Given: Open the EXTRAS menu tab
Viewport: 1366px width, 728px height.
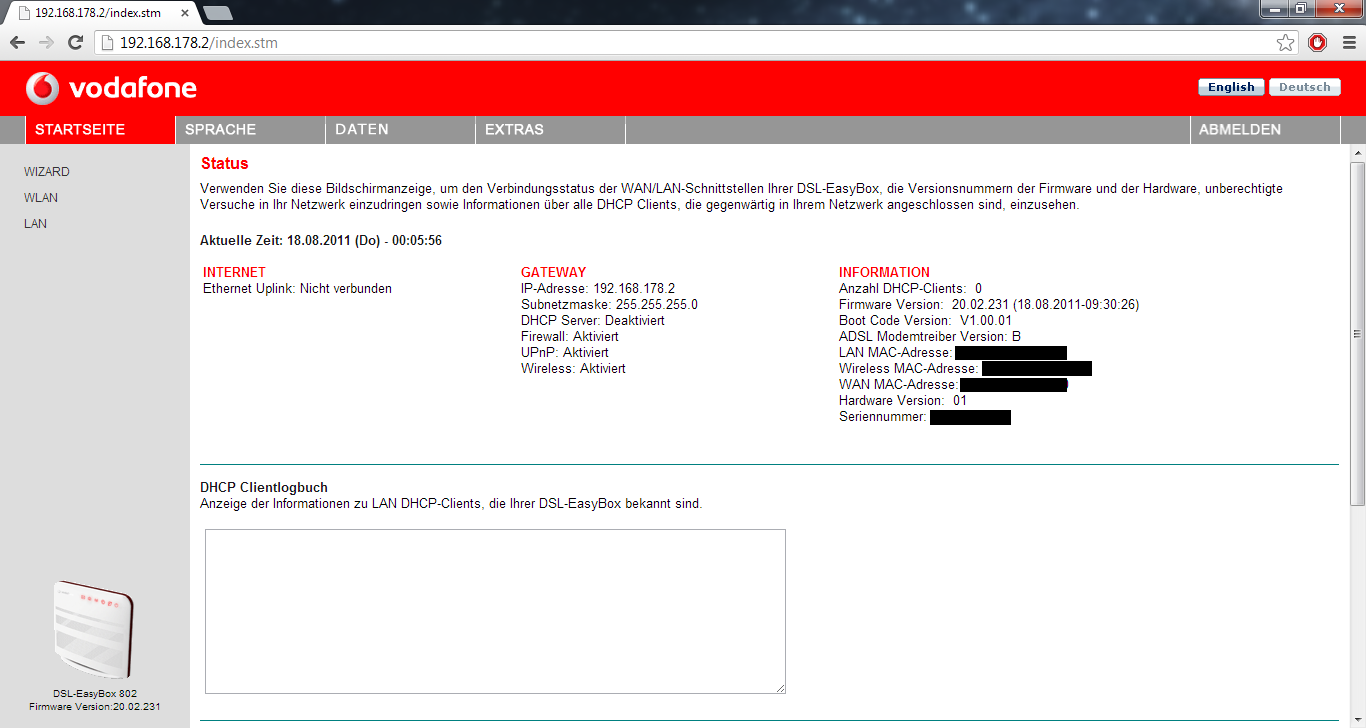Looking at the screenshot, I should tap(550, 130).
